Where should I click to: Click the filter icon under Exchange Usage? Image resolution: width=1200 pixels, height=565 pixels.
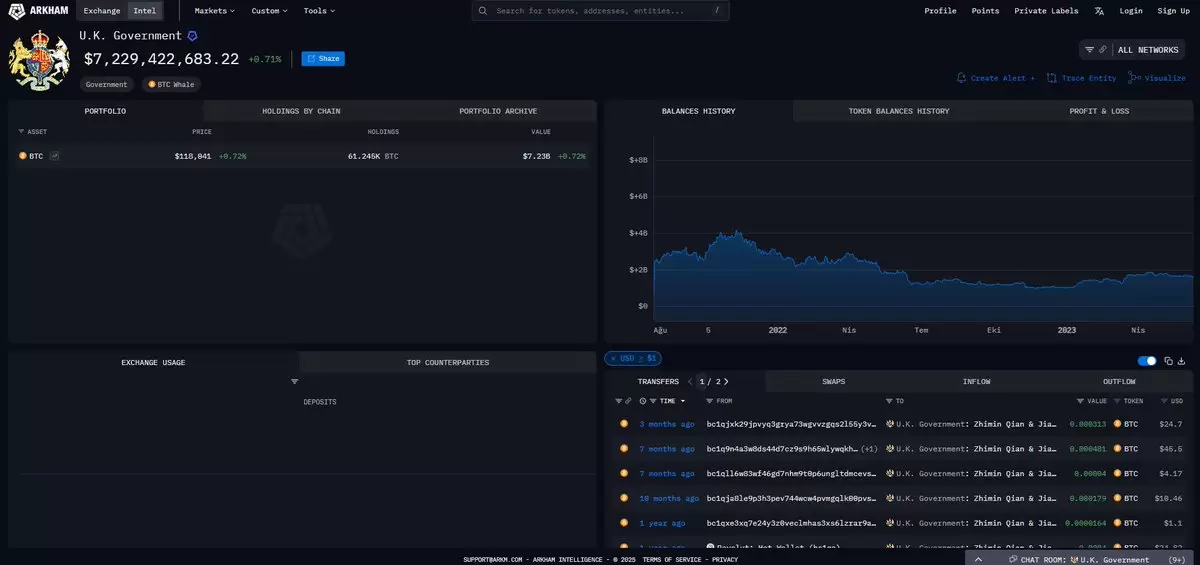(x=295, y=381)
